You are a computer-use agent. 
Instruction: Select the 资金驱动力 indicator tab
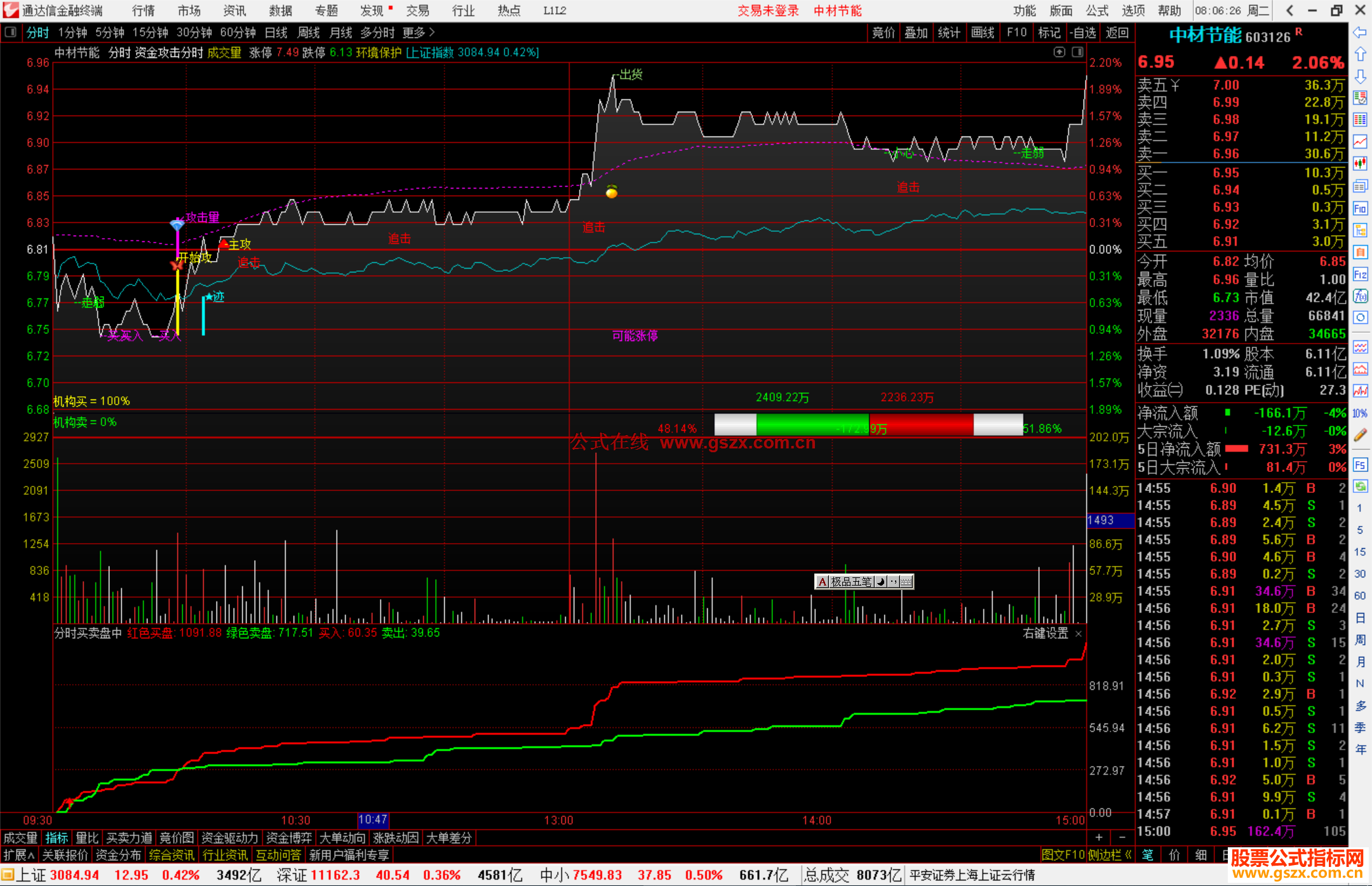click(230, 838)
